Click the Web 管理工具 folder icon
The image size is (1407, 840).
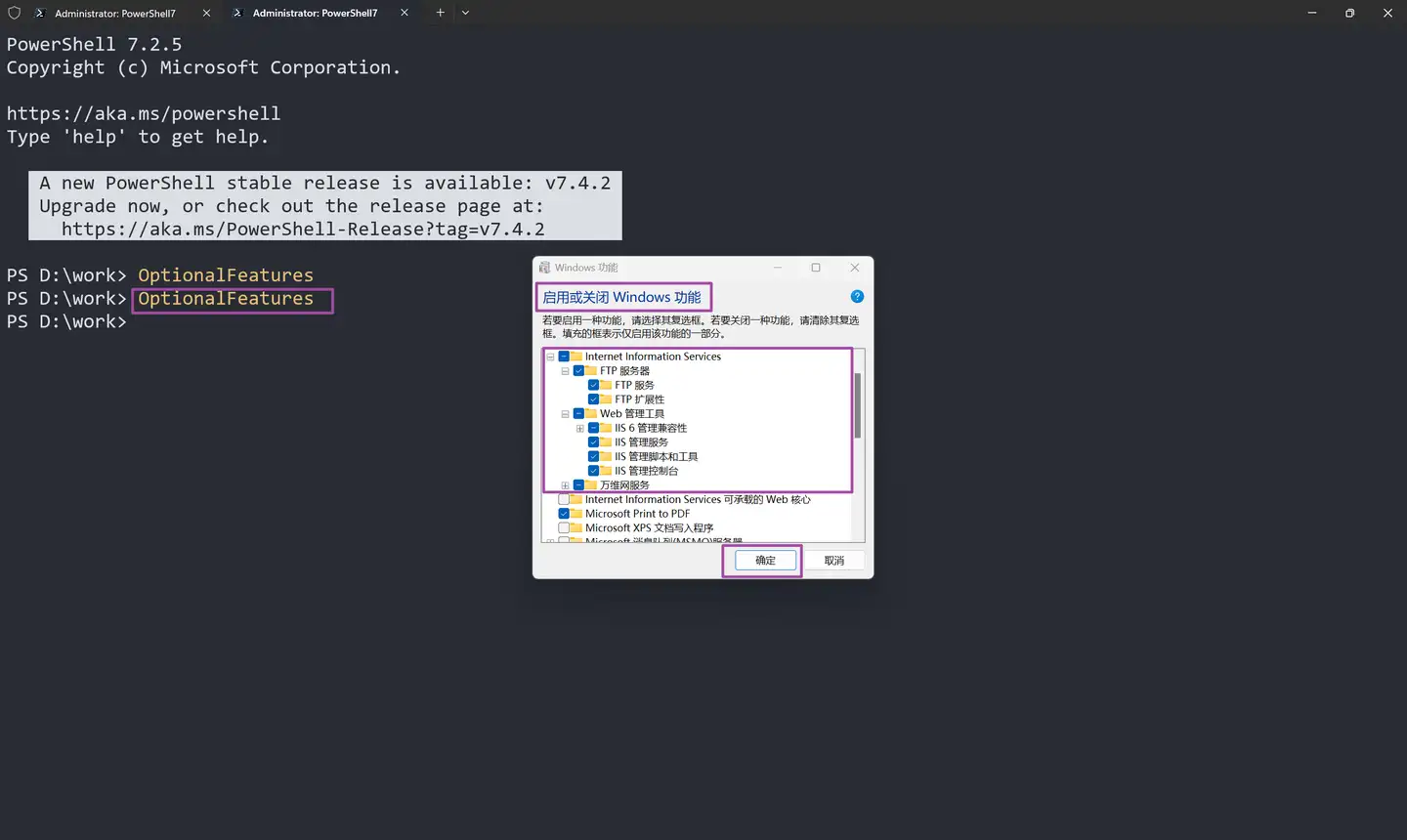tap(591, 414)
